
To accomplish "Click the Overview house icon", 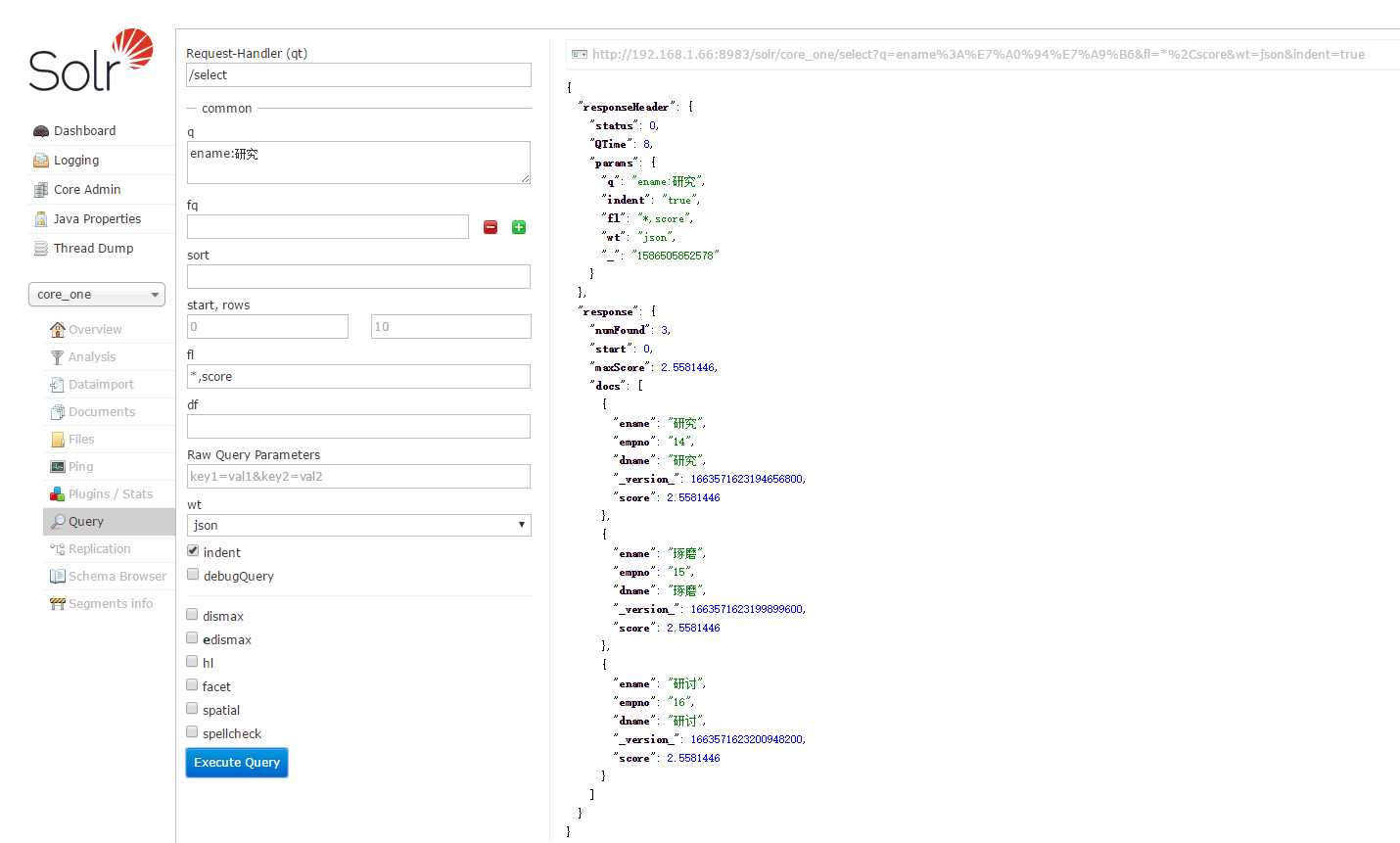I will (x=58, y=330).
